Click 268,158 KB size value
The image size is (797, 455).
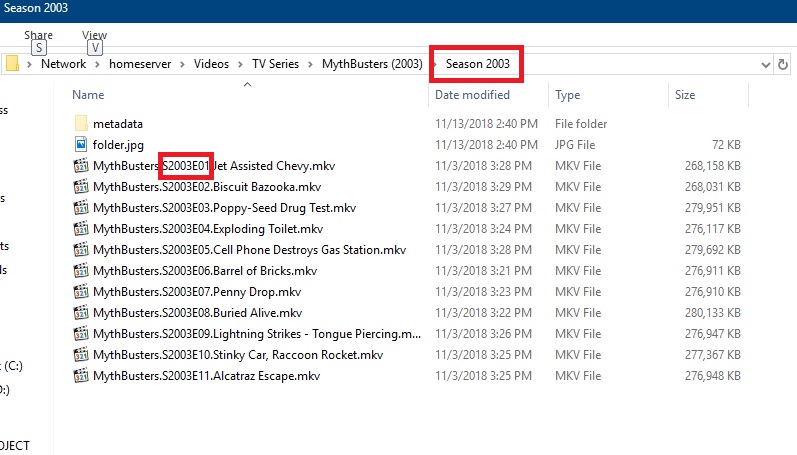pyautogui.click(x=712, y=166)
